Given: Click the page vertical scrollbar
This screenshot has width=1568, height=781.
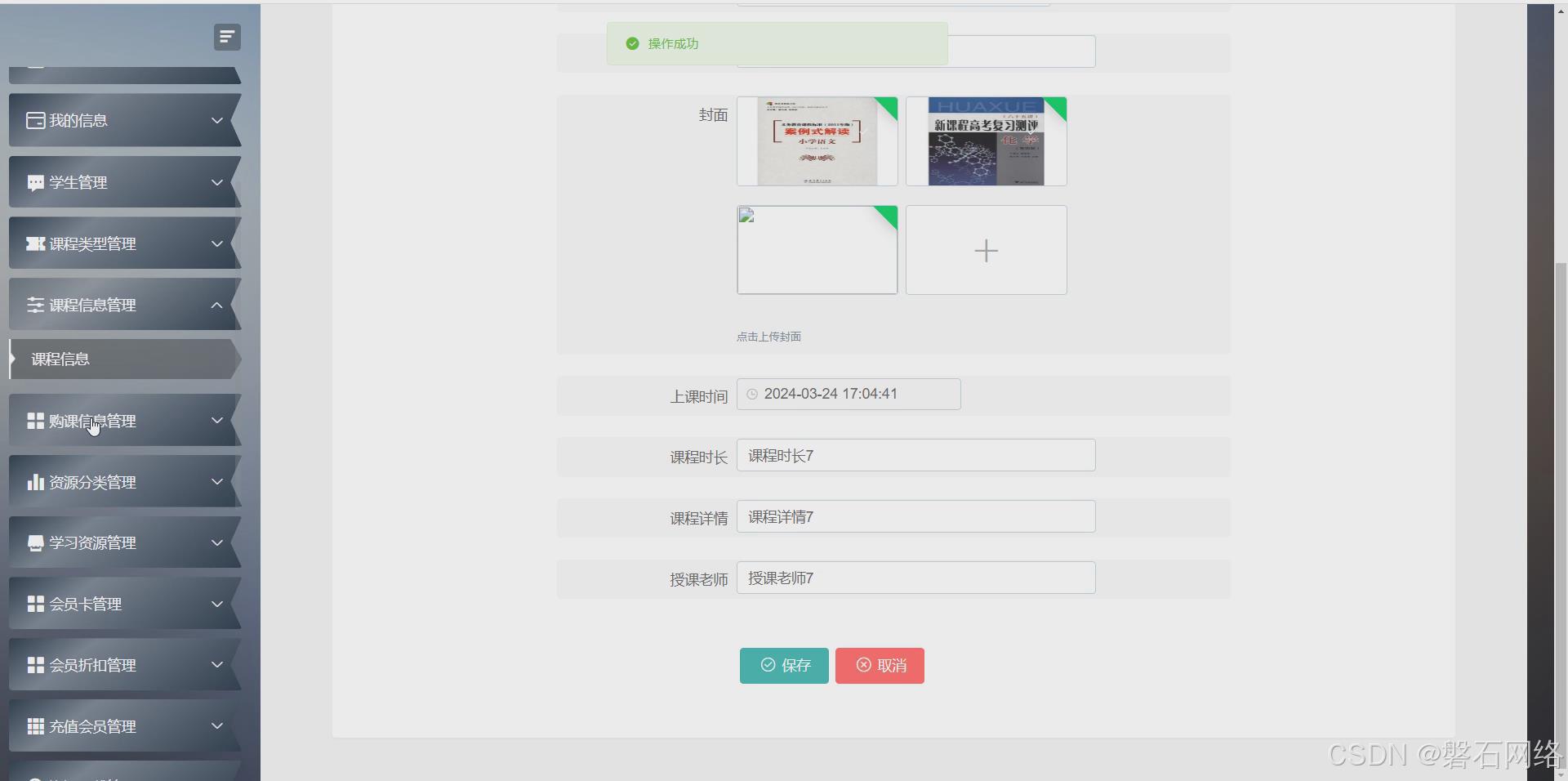Looking at the screenshot, I should (x=1561, y=515).
